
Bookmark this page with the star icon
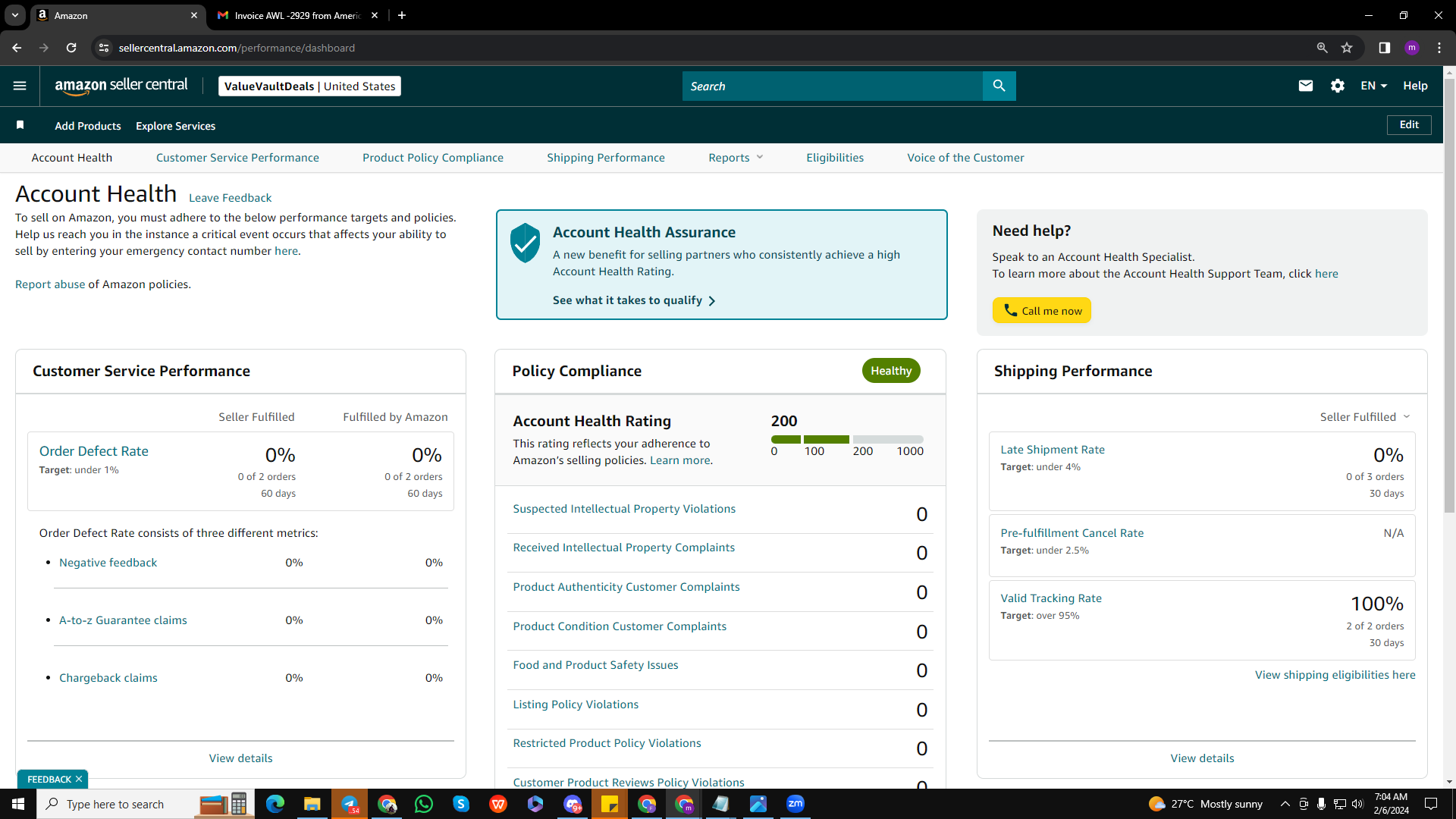click(x=1347, y=48)
